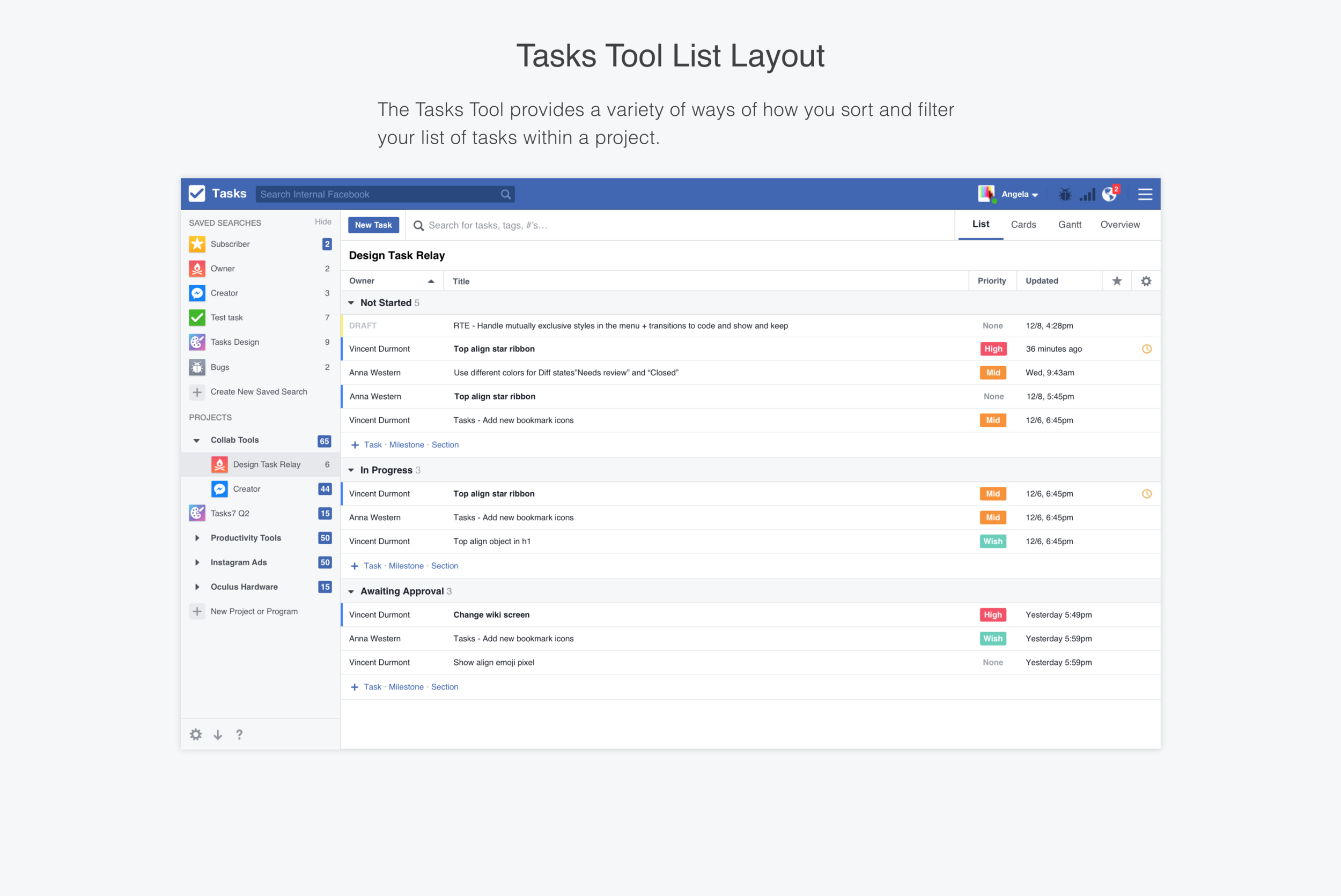Open column settings gear above the task list
Image resolution: width=1341 pixels, height=896 pixels.
tap(1146, 280)
